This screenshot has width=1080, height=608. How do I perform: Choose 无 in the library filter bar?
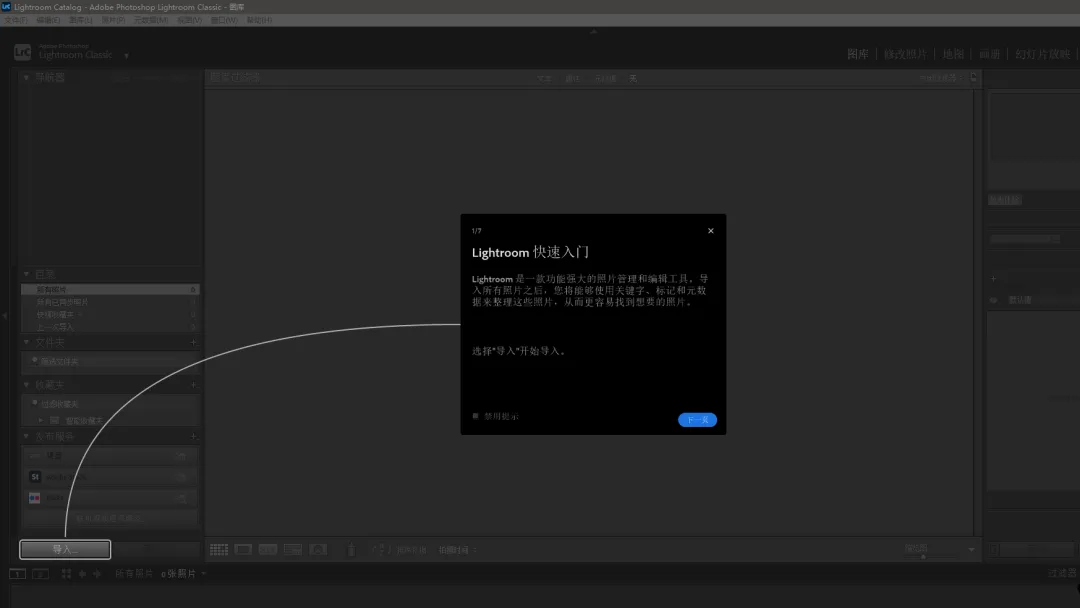pos(633,78)
